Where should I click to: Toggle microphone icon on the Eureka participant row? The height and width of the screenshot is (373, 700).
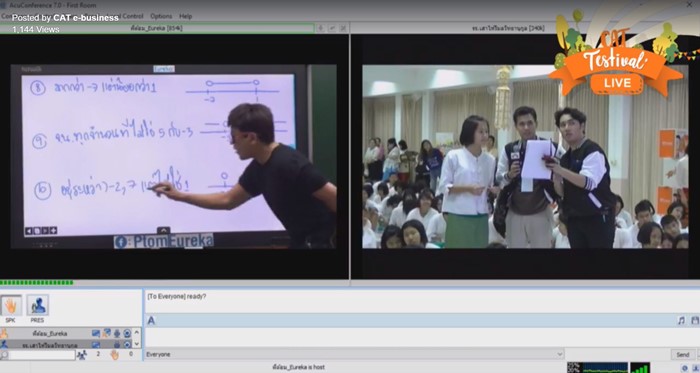tap(117, 333)
